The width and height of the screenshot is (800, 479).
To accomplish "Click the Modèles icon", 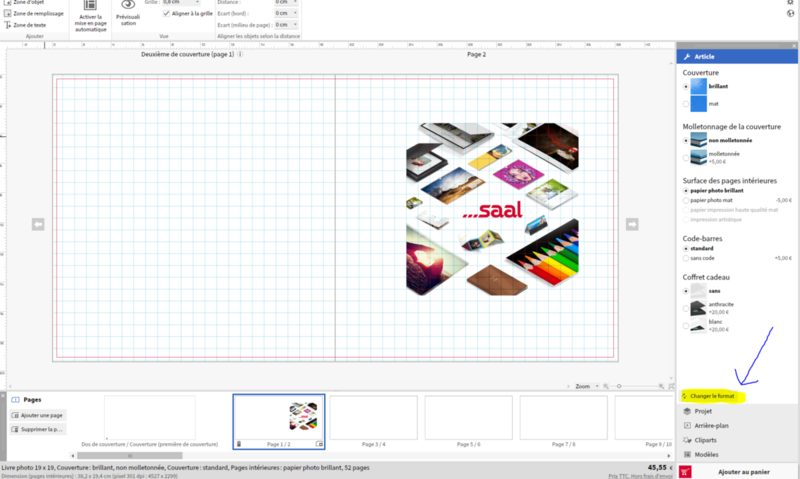I will click(687, 455).
